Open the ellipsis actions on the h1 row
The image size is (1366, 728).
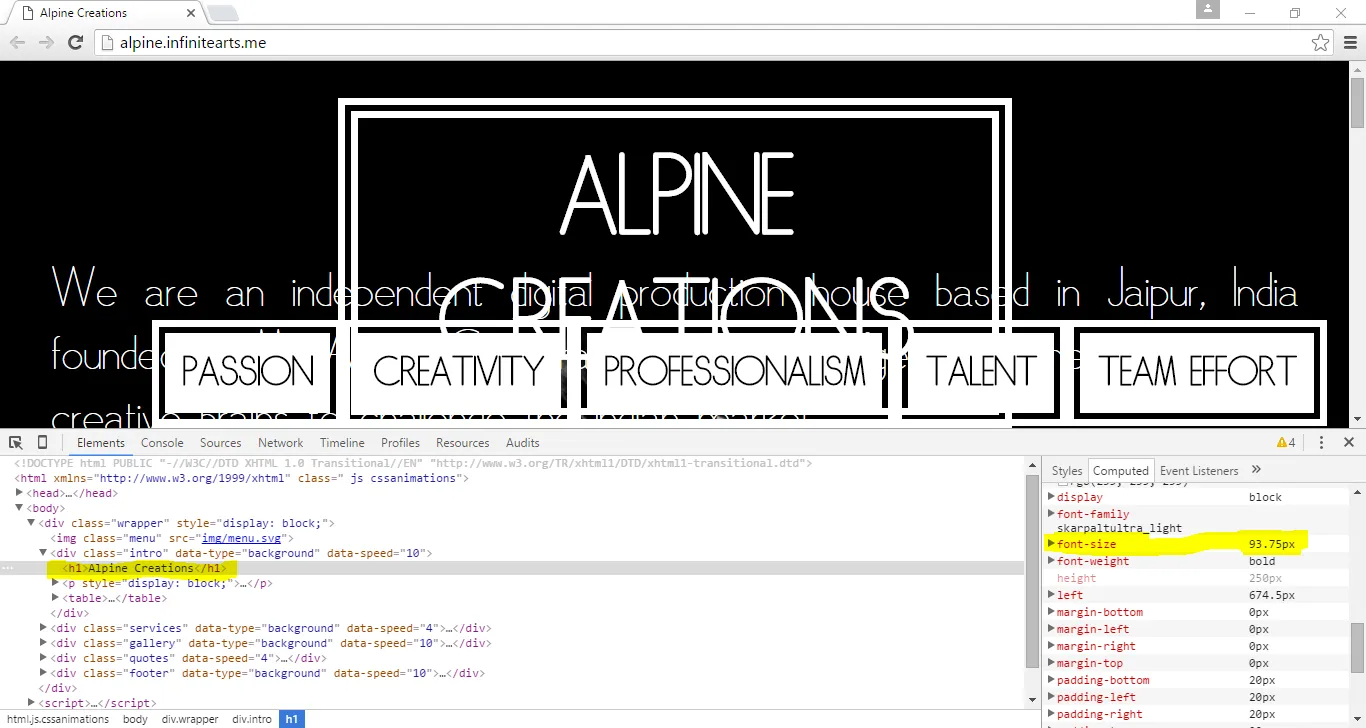tap(8, 568)
